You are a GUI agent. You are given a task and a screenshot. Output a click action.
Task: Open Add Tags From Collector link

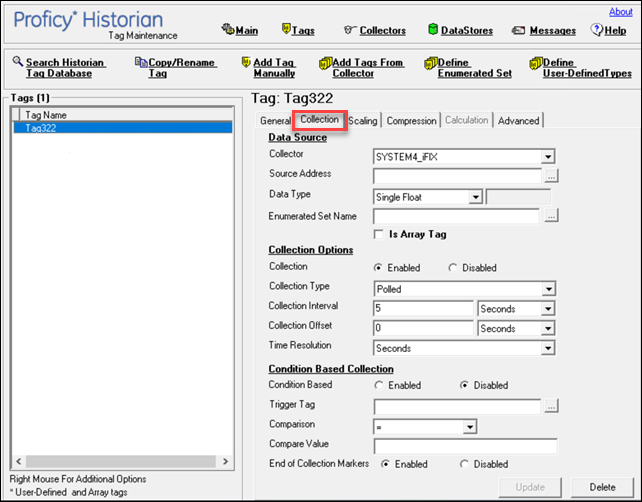[x=368, y=68]
